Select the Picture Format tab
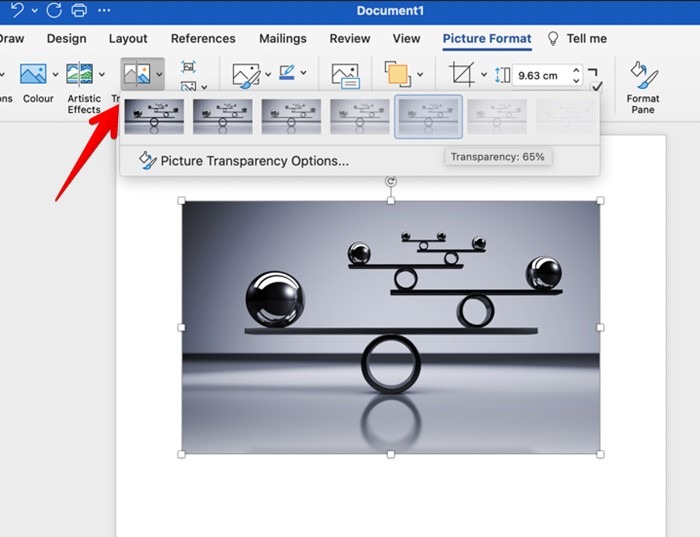Viewport: 700px width, 537px height. coord(487,38)
